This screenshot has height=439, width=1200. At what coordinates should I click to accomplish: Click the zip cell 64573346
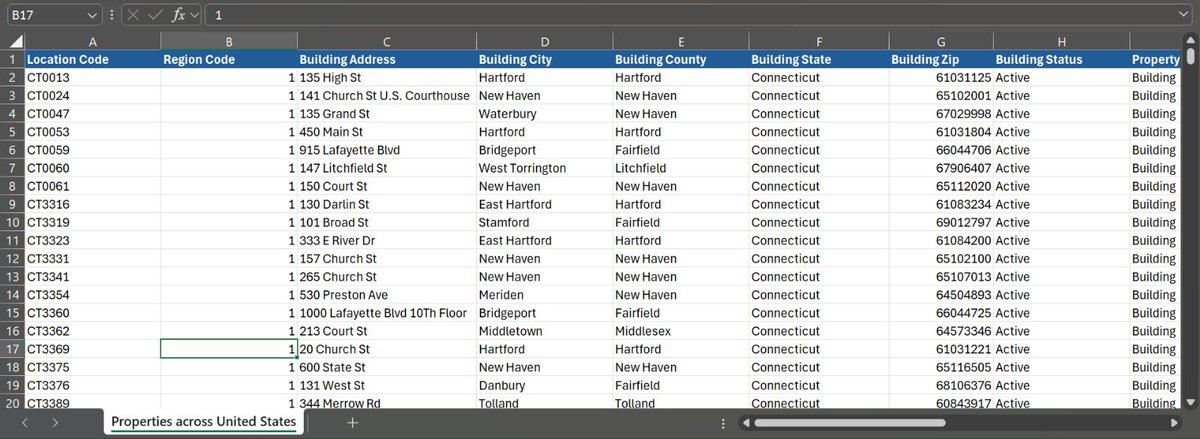coord(941,331)
